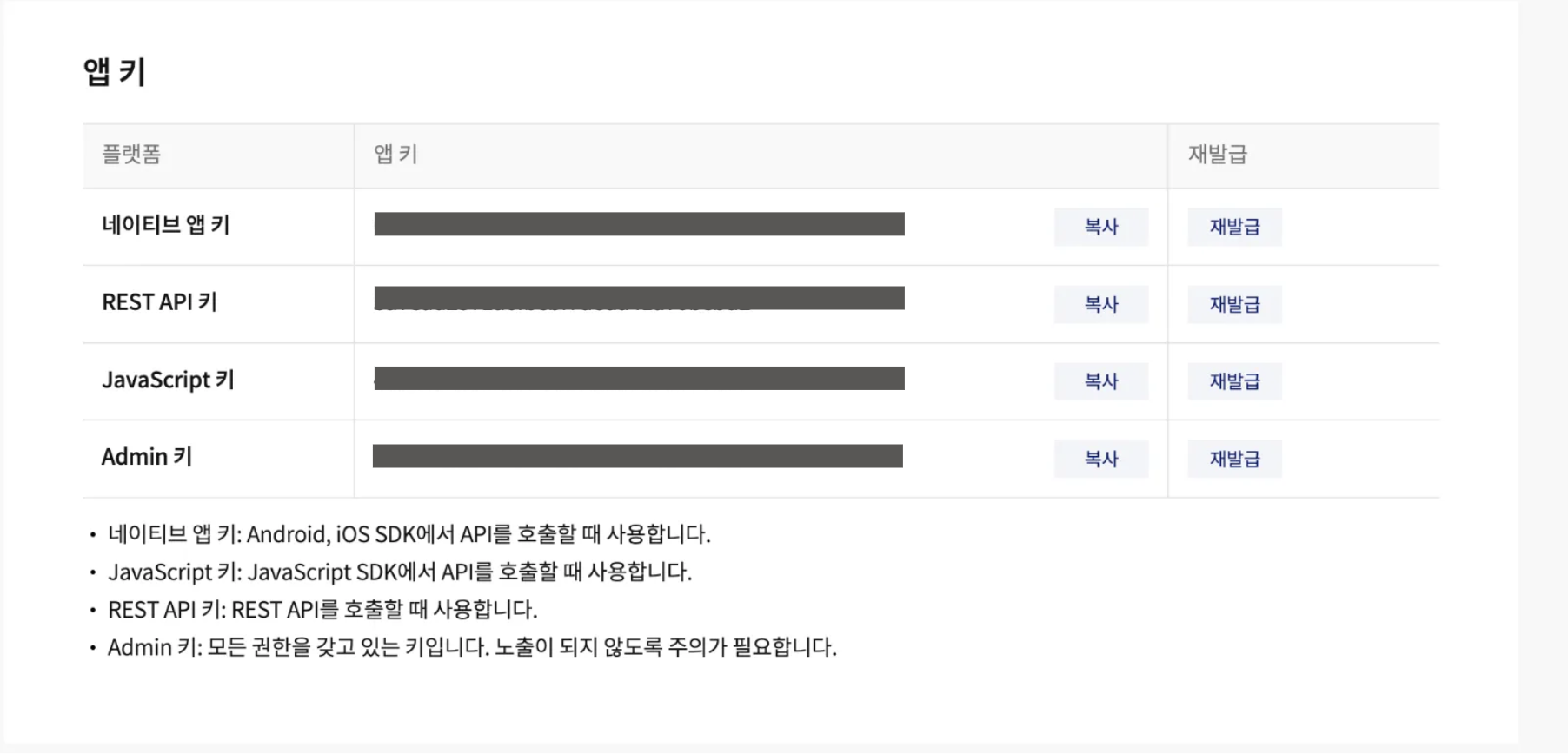Select the redacted REST API key value

640,298
